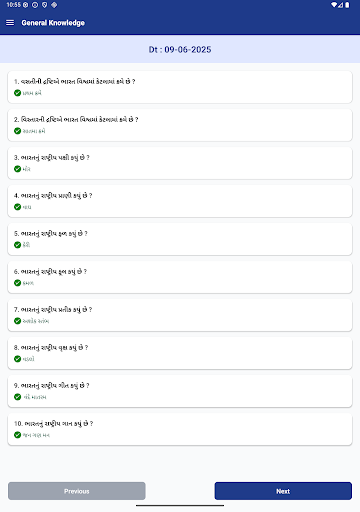
Task: Select the General Knowledge title
Action: pyautogui.click(x=53, y=23)
